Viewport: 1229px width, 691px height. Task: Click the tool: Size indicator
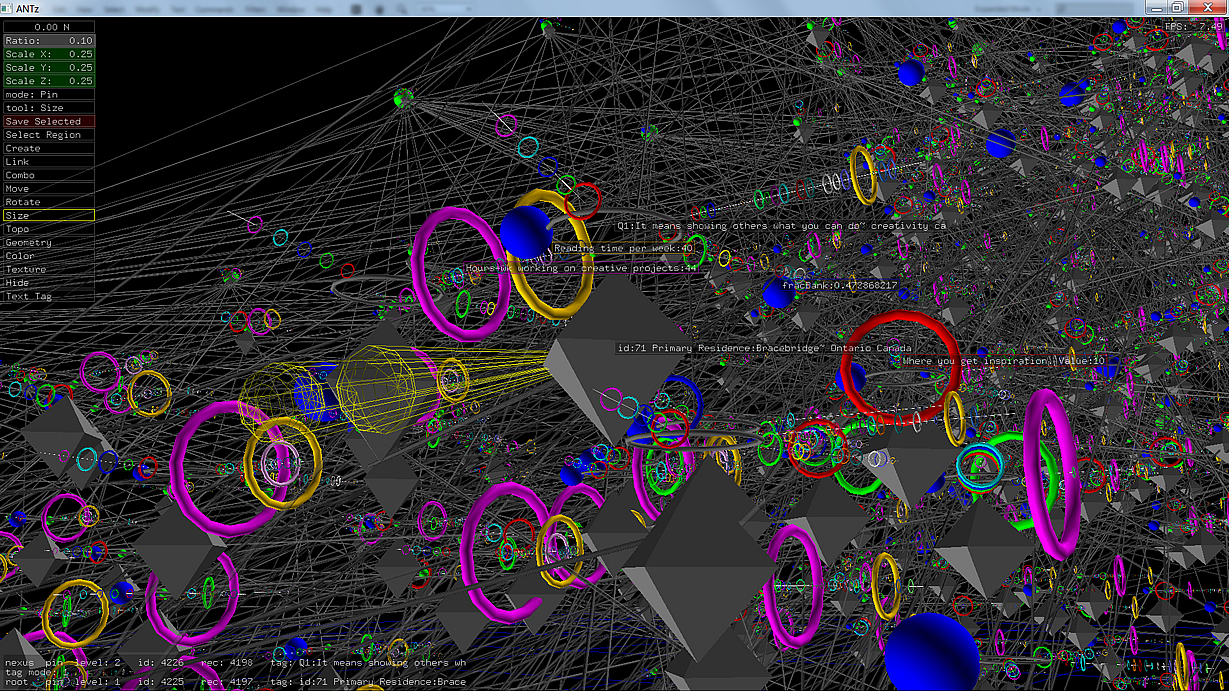pyautogui.click(x=48, y=108)
